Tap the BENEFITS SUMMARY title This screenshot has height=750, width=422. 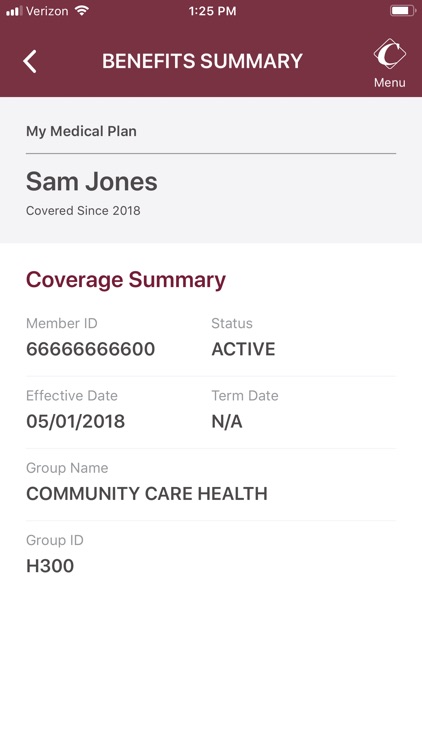coord(202,61)
